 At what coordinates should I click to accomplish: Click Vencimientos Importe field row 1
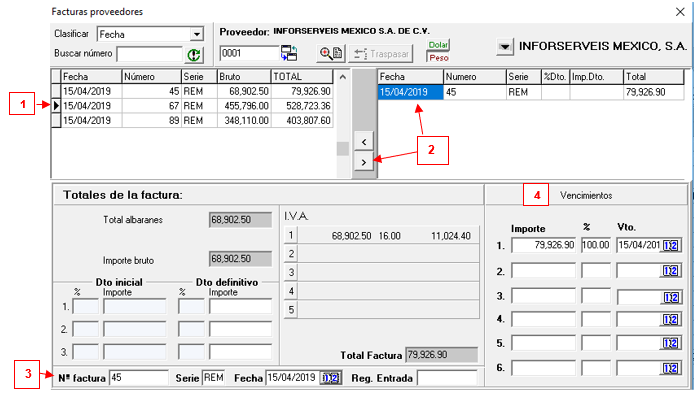coord(544,245)
